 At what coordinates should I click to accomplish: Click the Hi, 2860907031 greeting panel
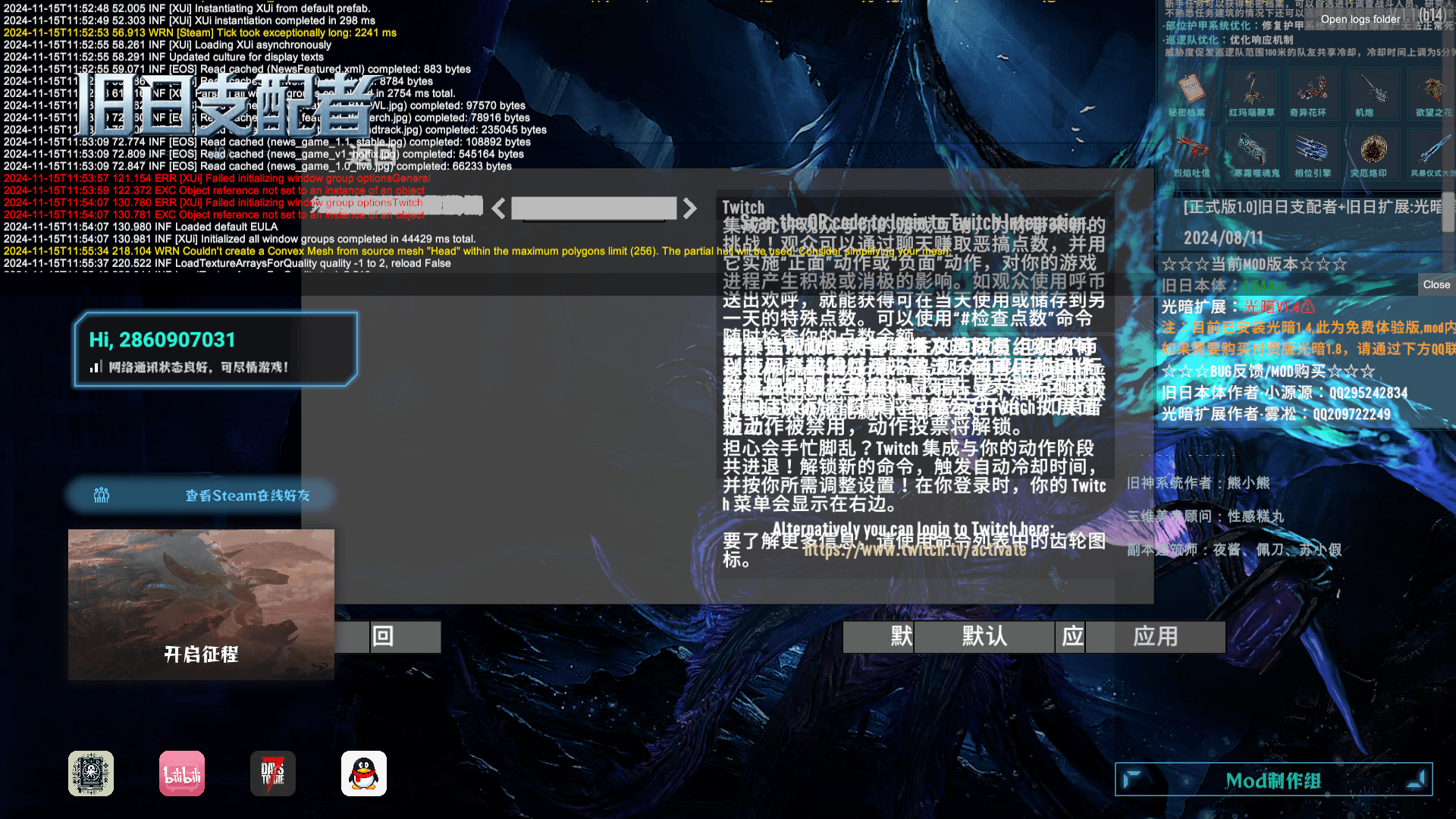[215, 350]
